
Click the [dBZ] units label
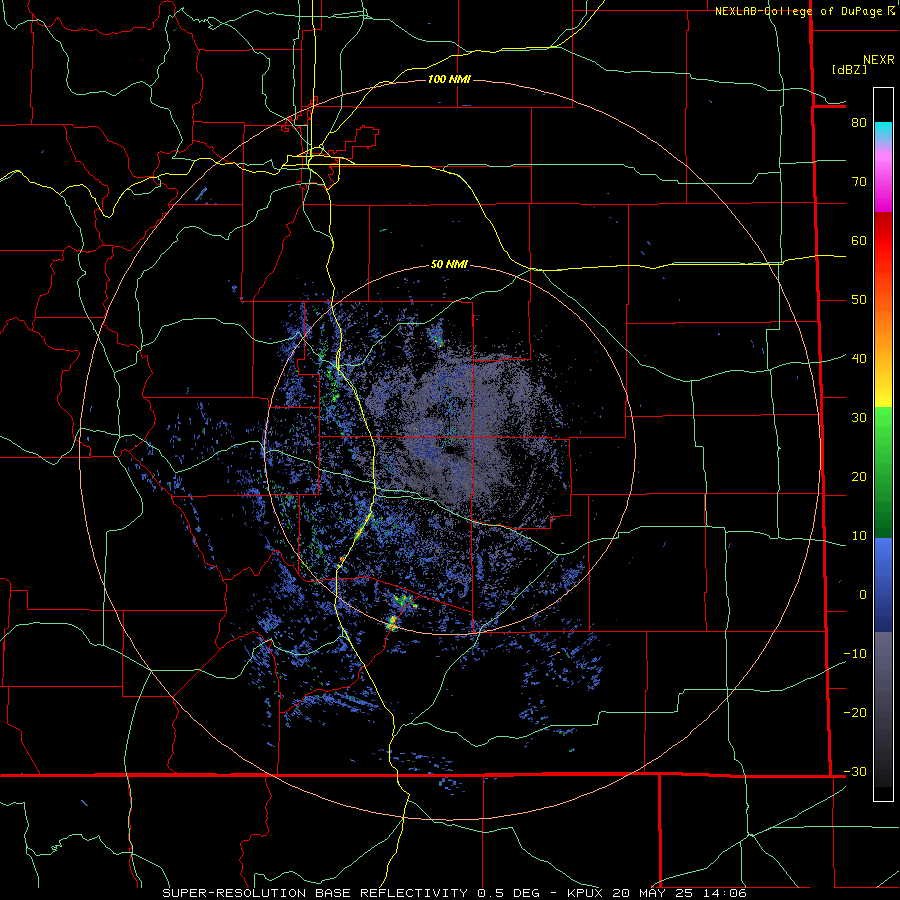pyautogui.click(x=849, y=69)
